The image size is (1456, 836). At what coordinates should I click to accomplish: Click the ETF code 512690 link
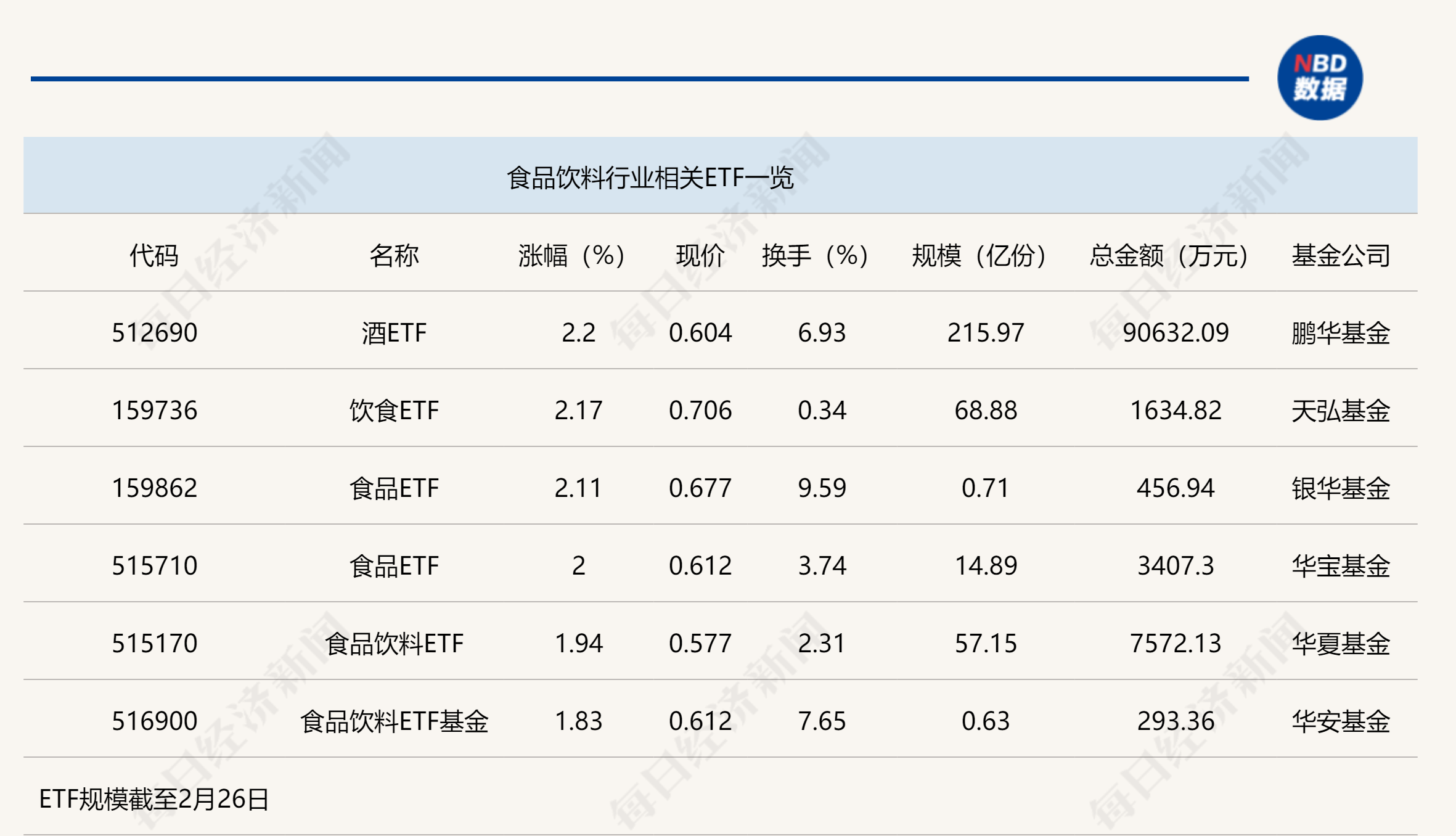[x=153, y=332]
